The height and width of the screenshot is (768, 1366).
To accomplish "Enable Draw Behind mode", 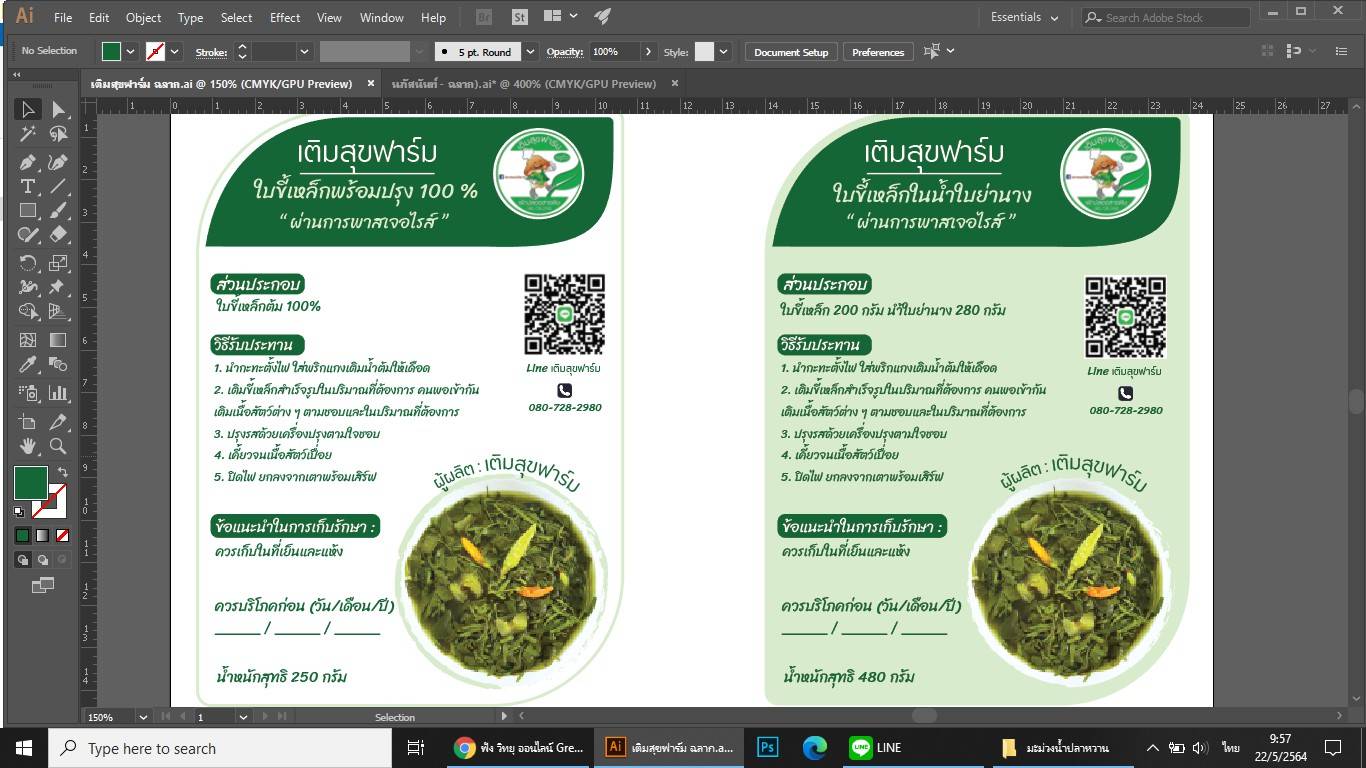I will click(43, 560).
